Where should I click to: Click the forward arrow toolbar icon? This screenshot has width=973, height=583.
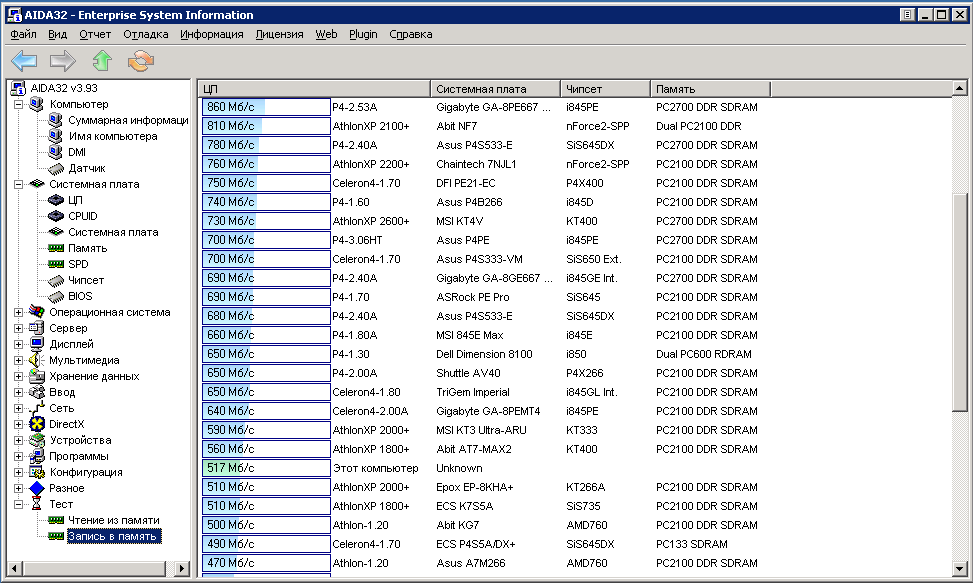point(63,62)
